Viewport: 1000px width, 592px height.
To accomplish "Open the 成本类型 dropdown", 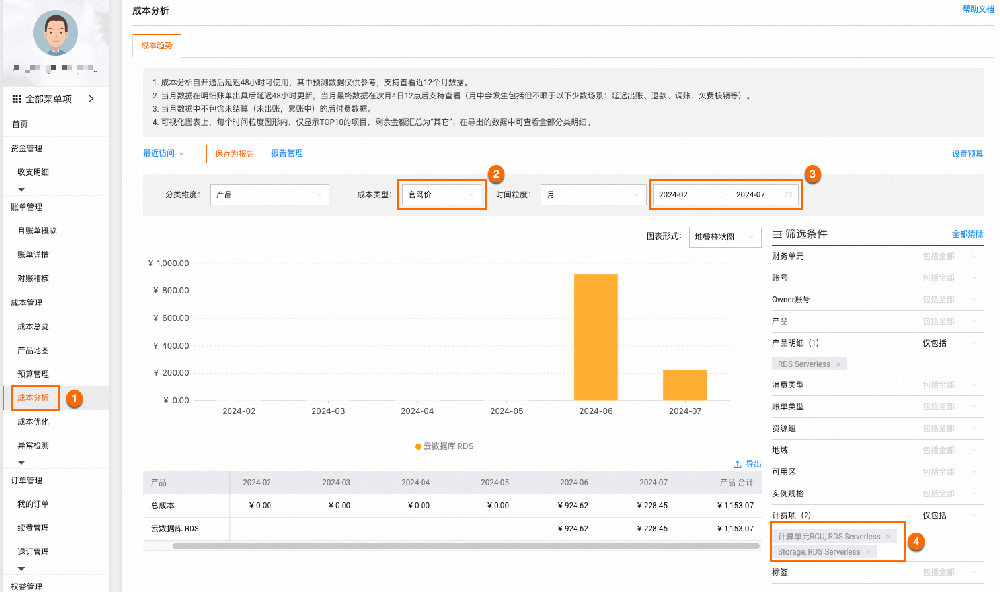I will (441, 194).
